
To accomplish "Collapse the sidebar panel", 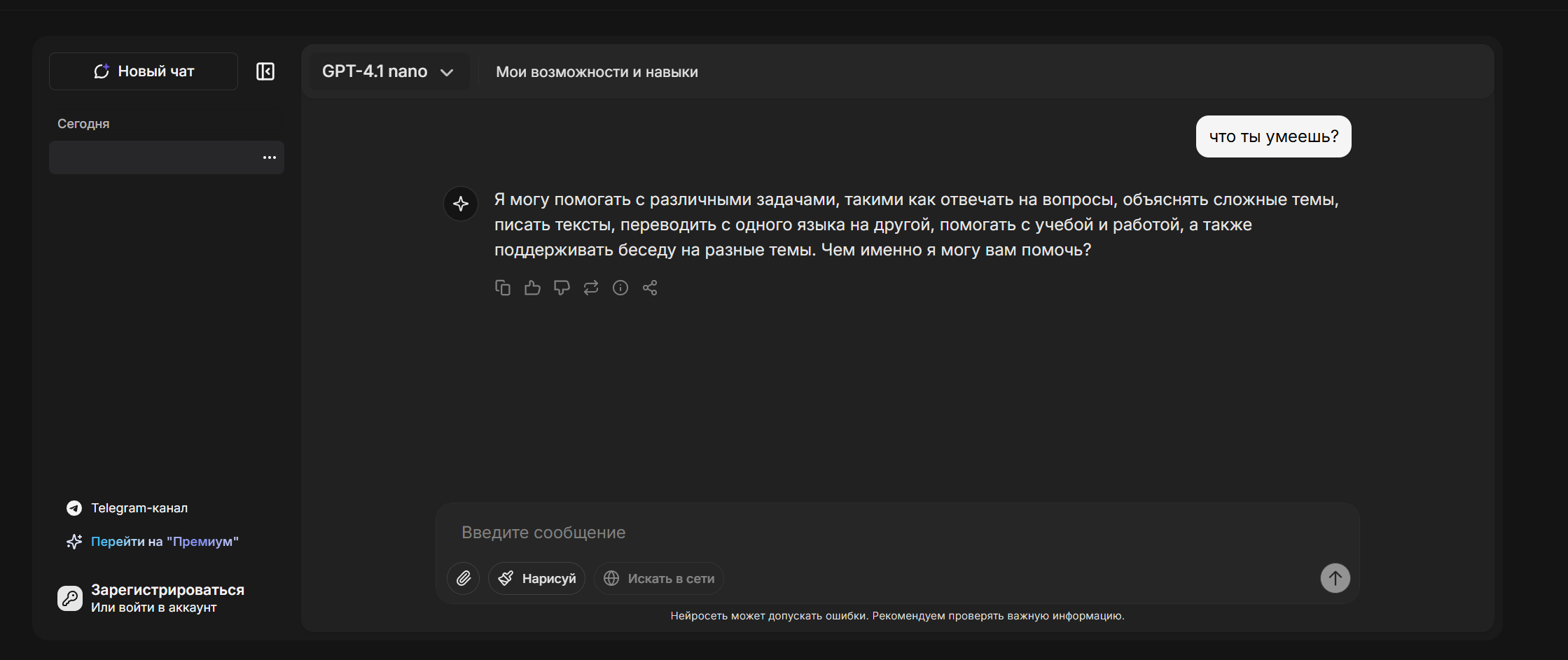I will [x=265, y=71].
